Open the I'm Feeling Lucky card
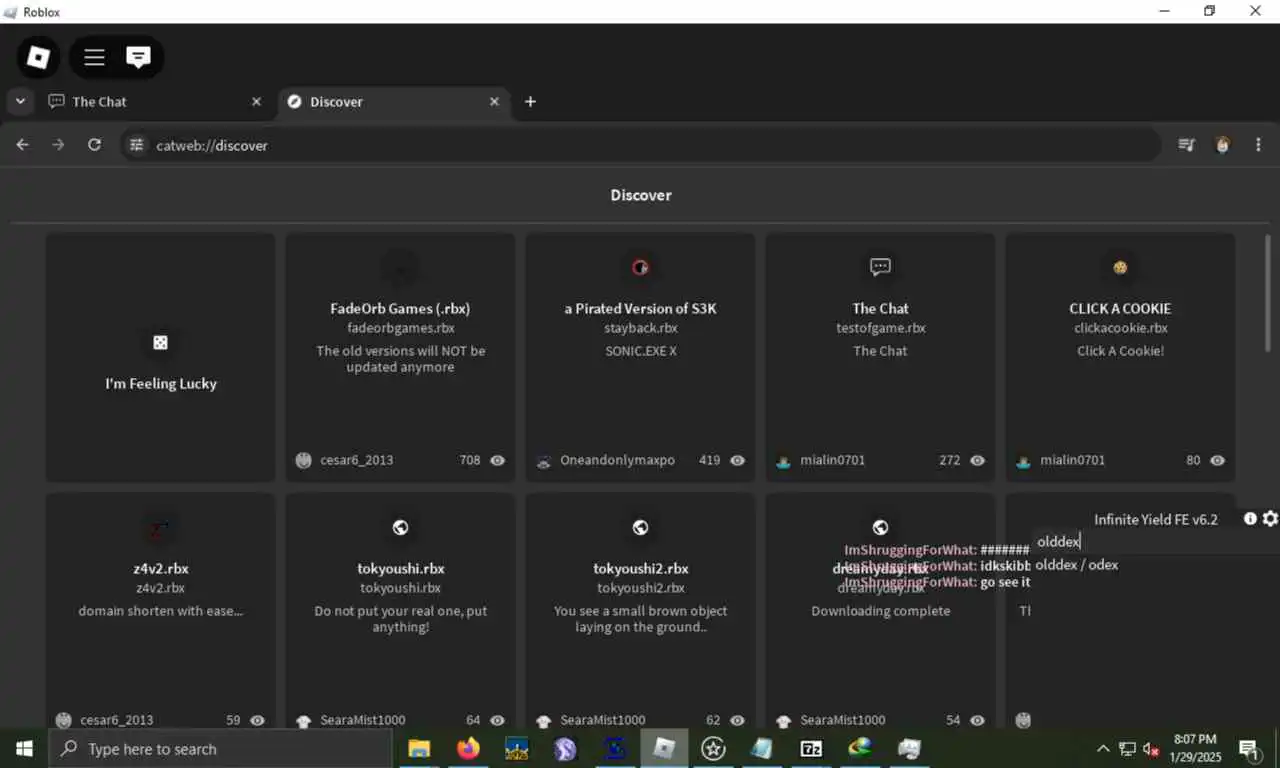 160,358
